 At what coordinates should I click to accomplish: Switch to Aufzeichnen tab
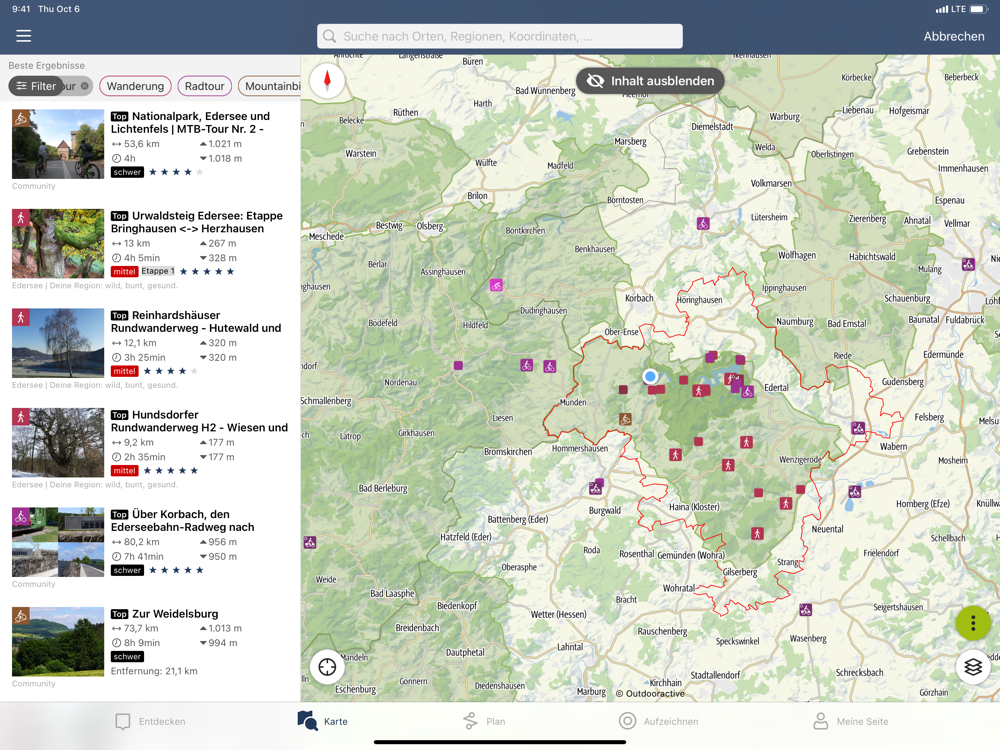click(658, 721)
